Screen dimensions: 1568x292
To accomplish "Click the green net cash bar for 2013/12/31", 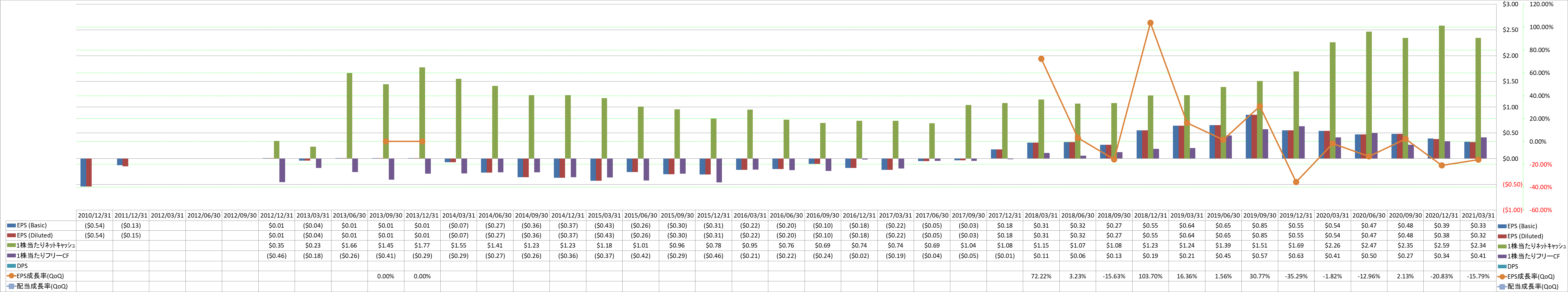I will [422, 113].
